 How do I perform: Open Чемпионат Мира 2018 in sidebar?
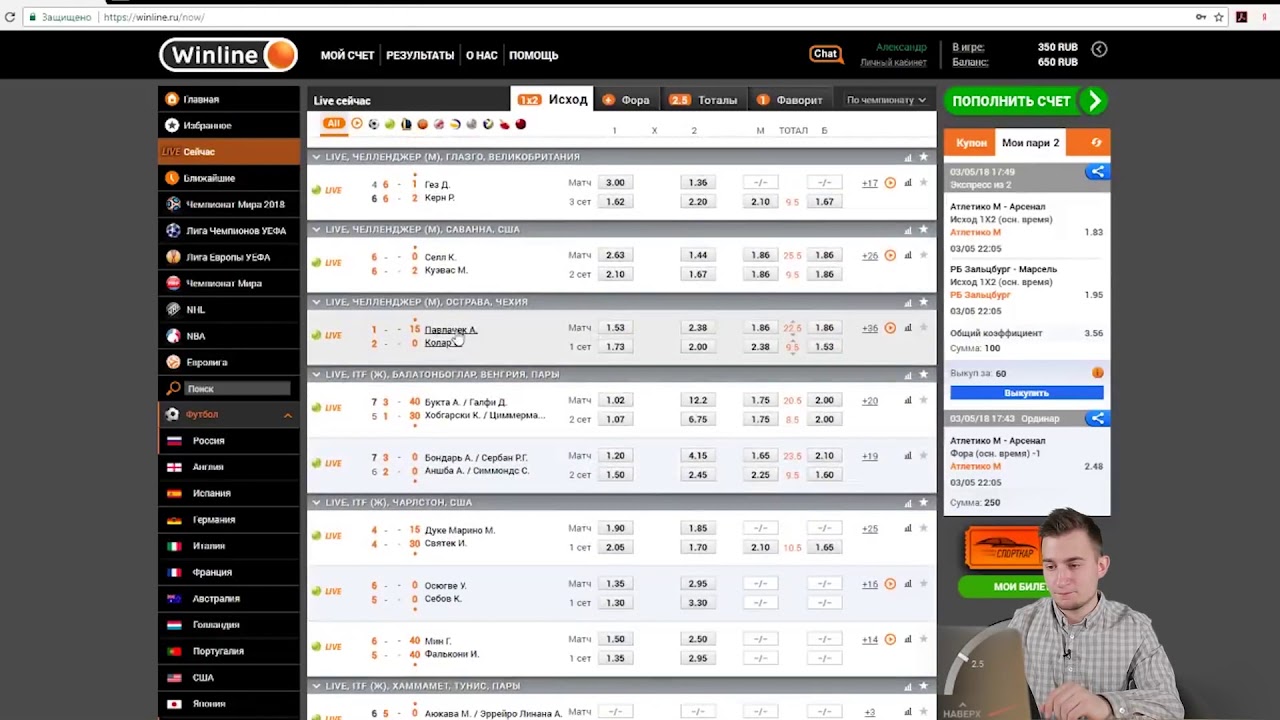coord(230,204)
